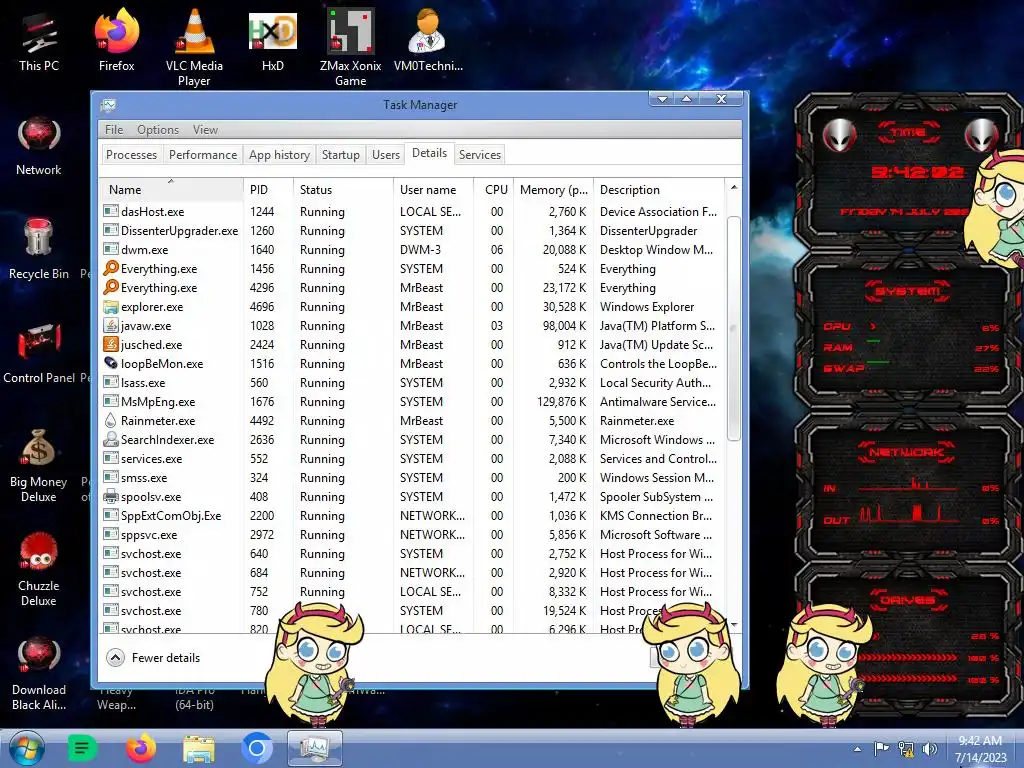Select the services.exe process
The image size is (1024, 768).
tap(412, 458)
